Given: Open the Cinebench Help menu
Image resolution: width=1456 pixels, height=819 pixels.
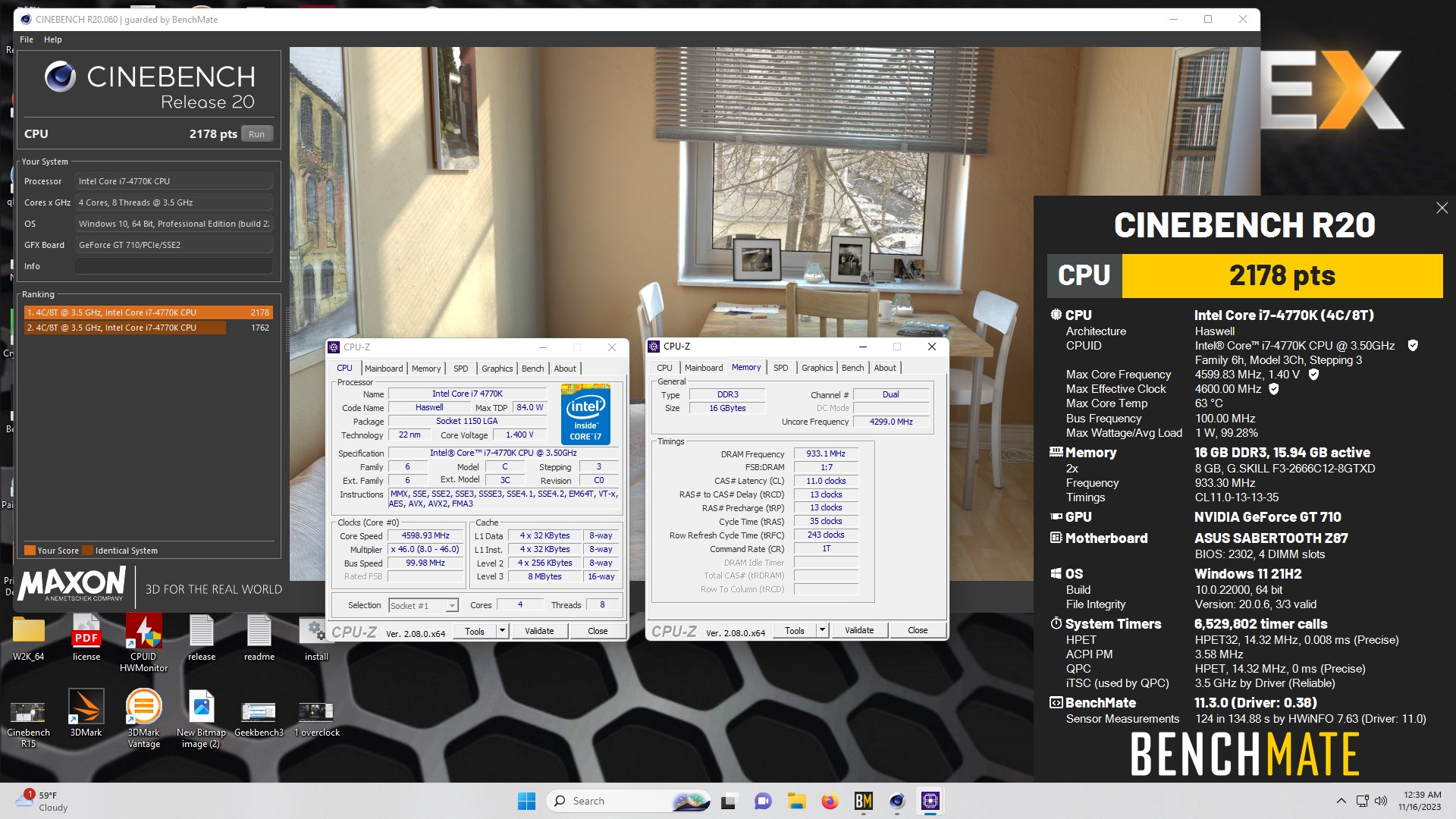Looking at the screenshot, I should tap(52, 39).
